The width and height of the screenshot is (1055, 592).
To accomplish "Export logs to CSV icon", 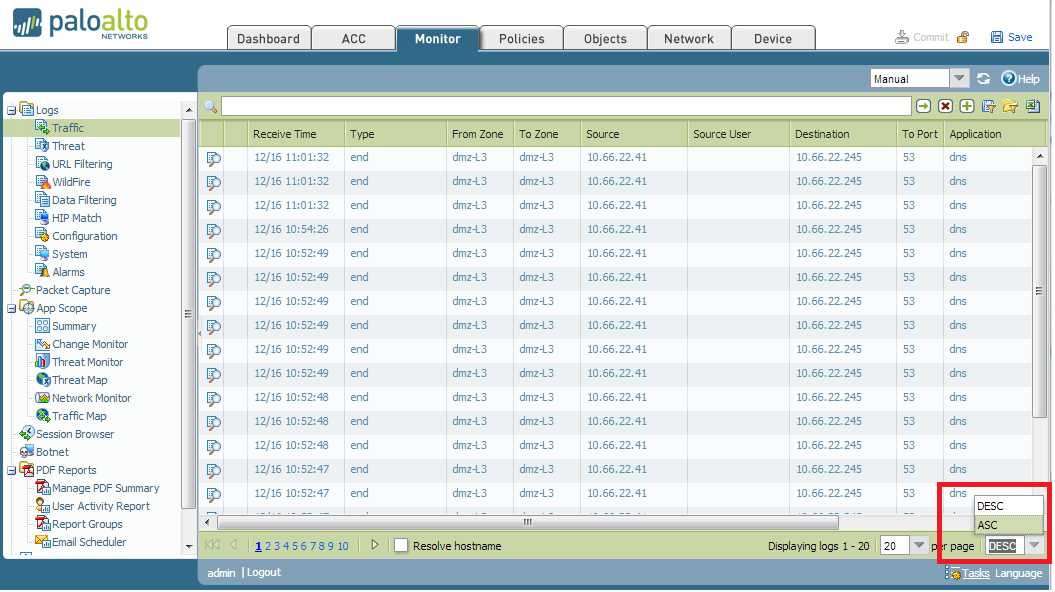I will click(1033, 106).
